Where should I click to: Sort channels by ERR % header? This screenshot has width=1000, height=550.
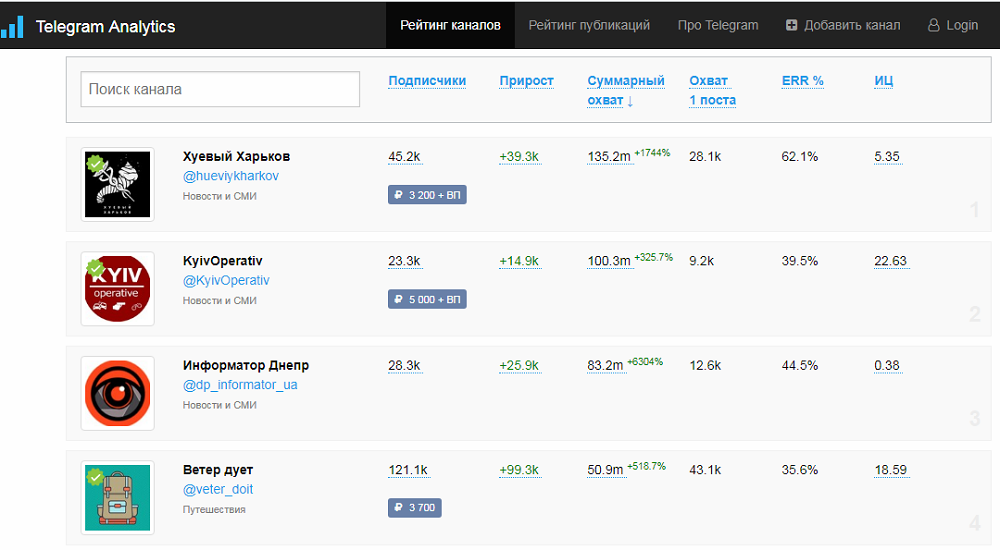[802, 81]
